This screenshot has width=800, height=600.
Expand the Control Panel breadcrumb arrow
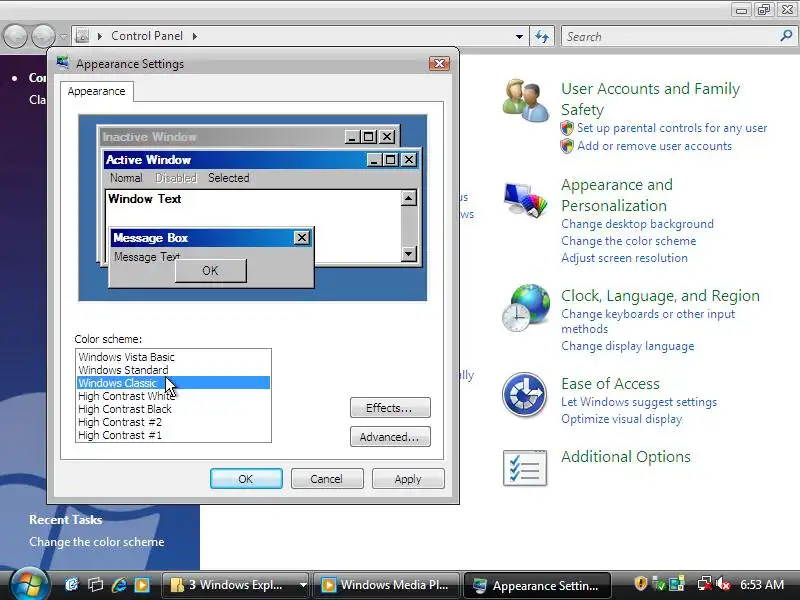coord(195,36)
